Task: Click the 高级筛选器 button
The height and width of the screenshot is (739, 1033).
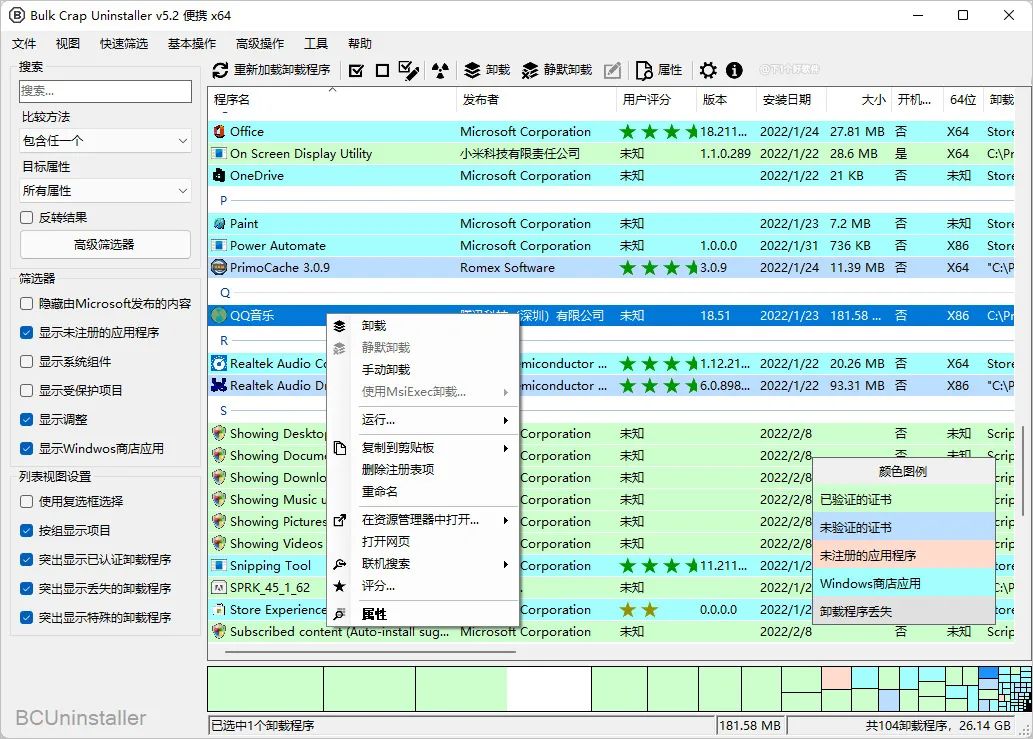Action: pyautogui.click(x=105, y=244)
